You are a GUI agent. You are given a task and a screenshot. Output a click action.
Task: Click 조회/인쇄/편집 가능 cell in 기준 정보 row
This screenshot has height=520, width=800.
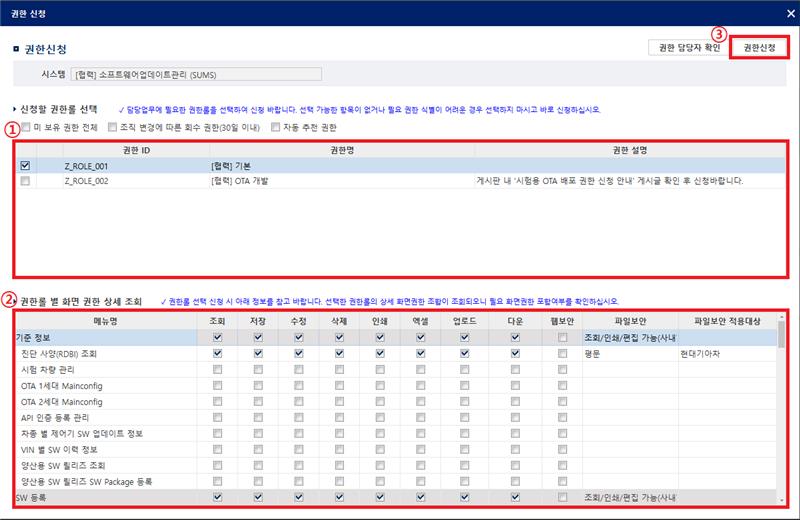630,337
